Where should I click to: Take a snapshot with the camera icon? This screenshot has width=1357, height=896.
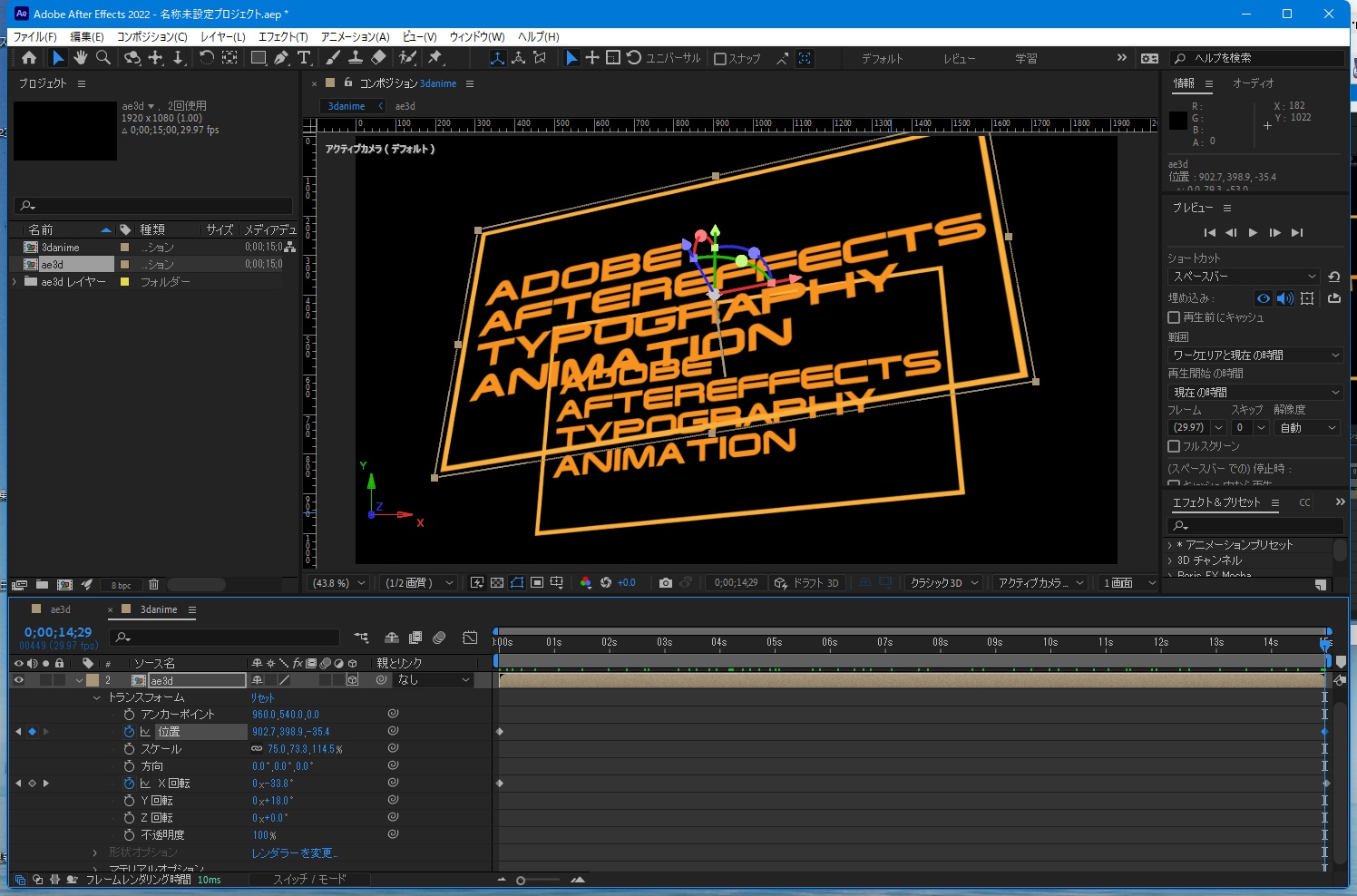666,583
